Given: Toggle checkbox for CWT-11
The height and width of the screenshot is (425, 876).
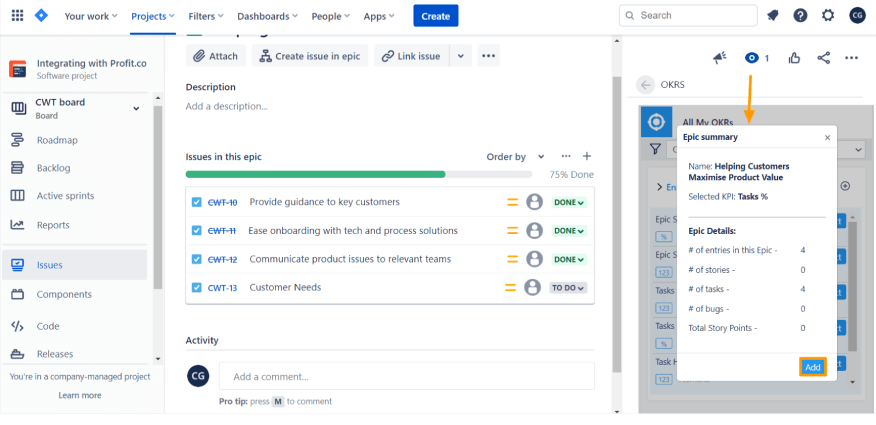Looking at the screenshot, I should tap(197, 231).
